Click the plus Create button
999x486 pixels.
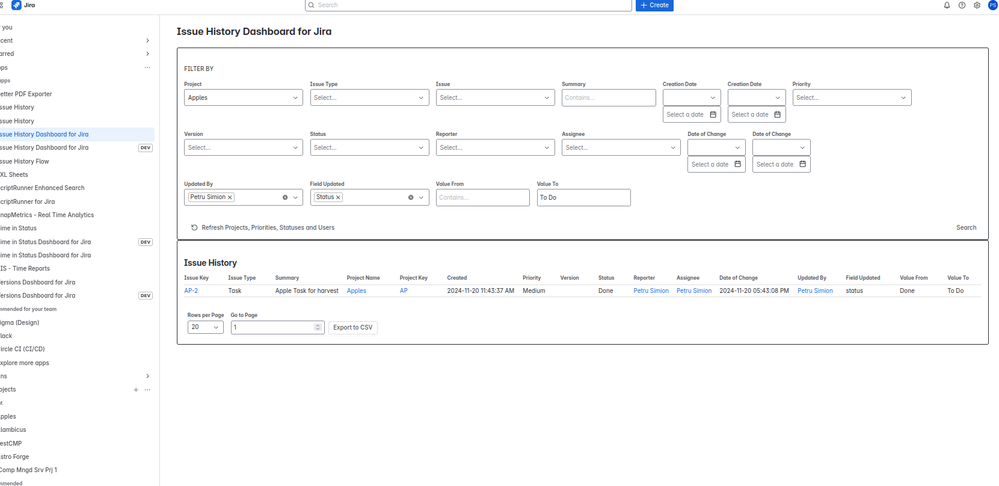tap(654, 5)
